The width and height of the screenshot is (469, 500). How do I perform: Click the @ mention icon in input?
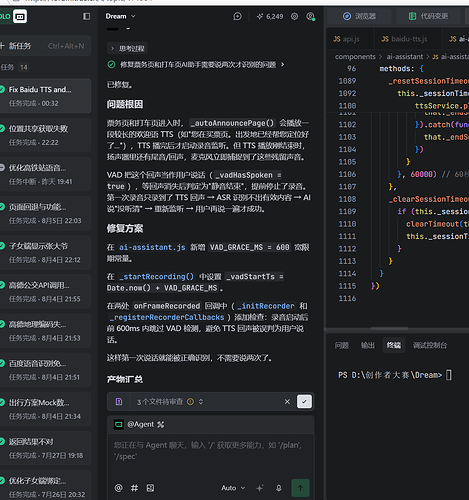[x=118, y=488]
